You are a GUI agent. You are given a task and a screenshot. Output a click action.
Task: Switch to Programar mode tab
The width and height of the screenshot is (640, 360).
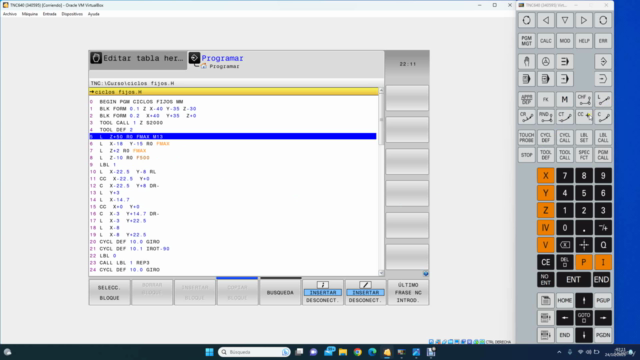pyautogui.click(x=222, y=58)
